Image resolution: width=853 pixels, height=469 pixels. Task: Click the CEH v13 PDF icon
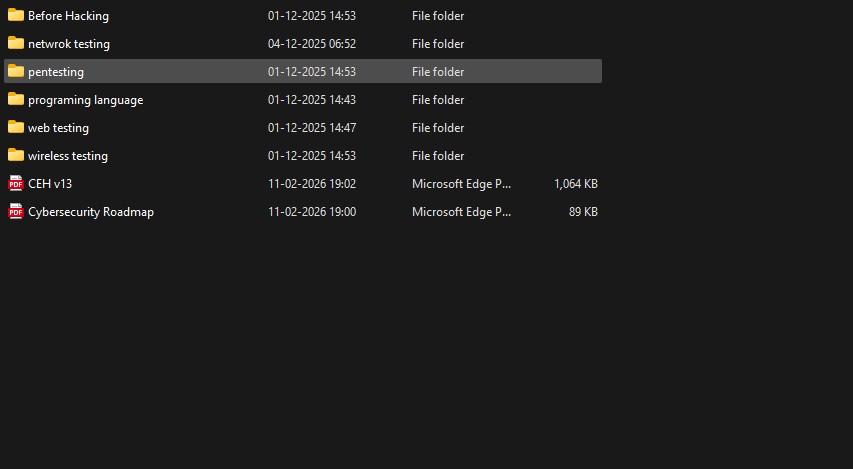[x=16, y=184]
